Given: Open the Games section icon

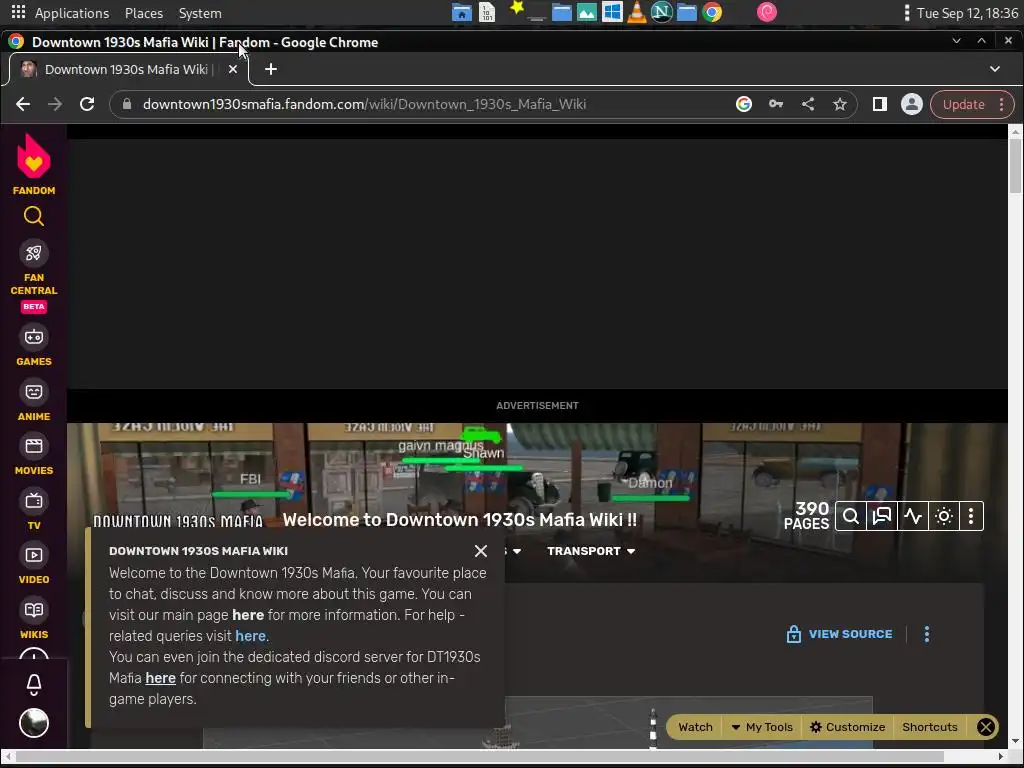Looking at the screenshot, I should (34, 337).
